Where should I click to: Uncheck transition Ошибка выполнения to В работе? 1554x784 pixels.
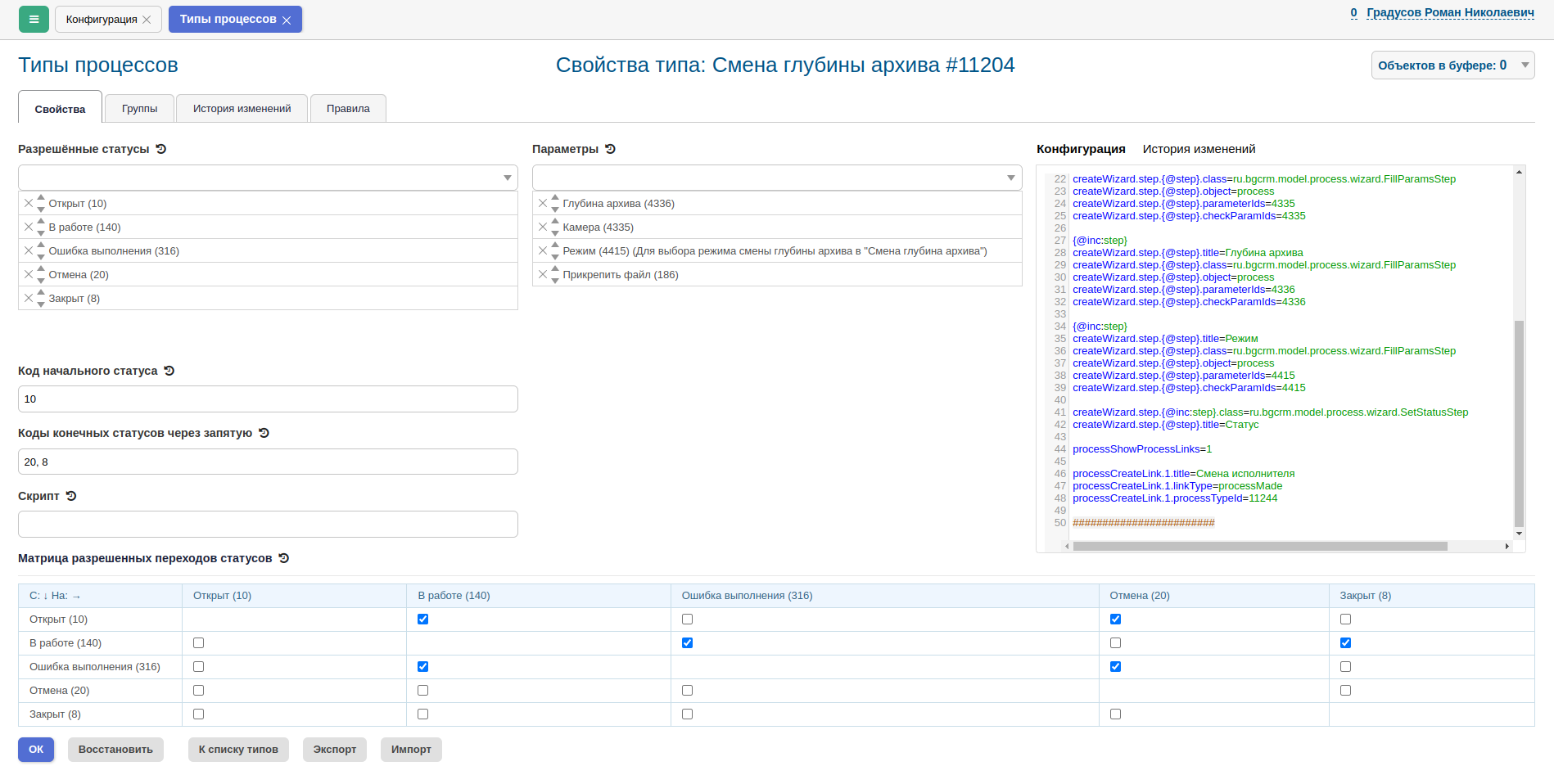click(x=423, y=667)
